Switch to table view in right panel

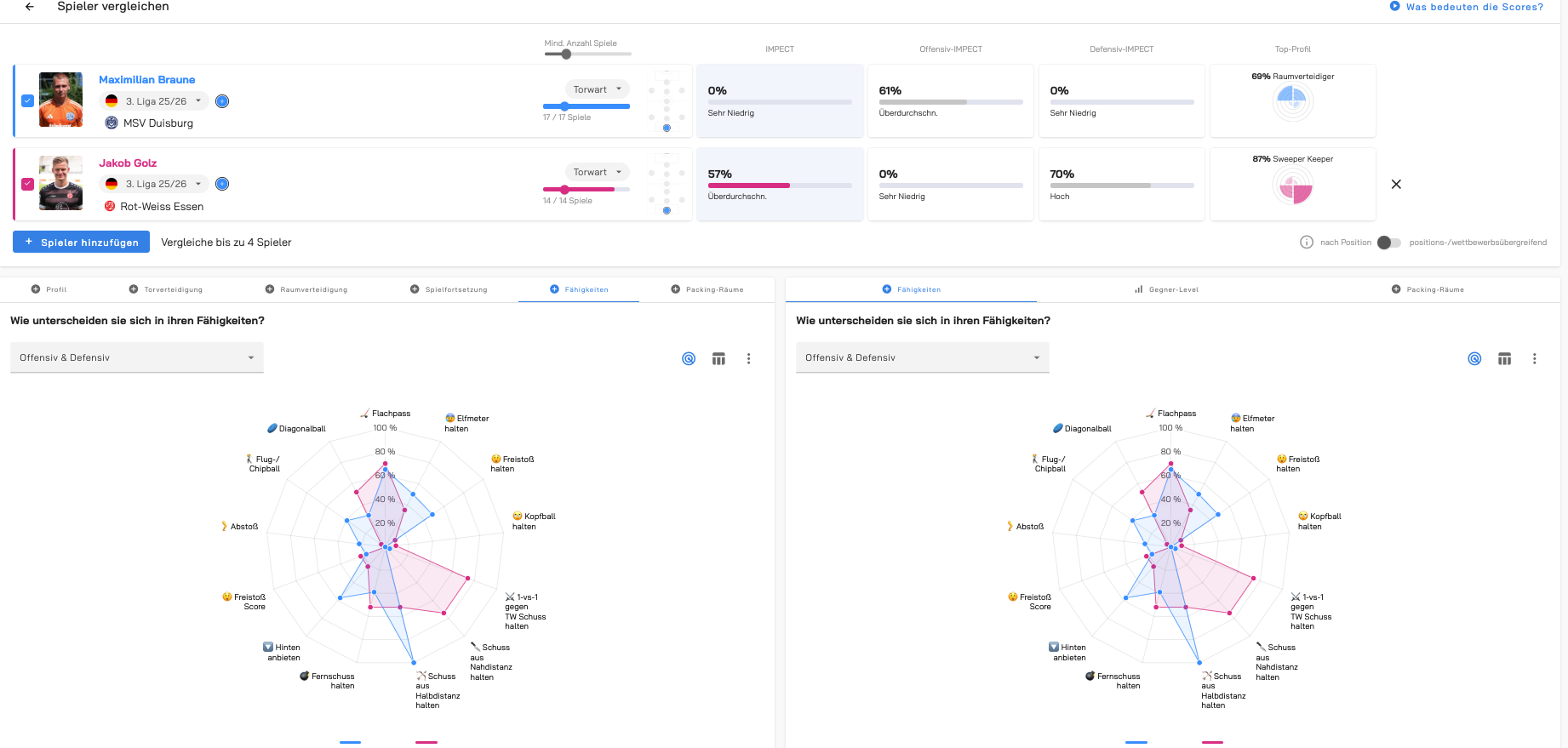point(1504,359)
